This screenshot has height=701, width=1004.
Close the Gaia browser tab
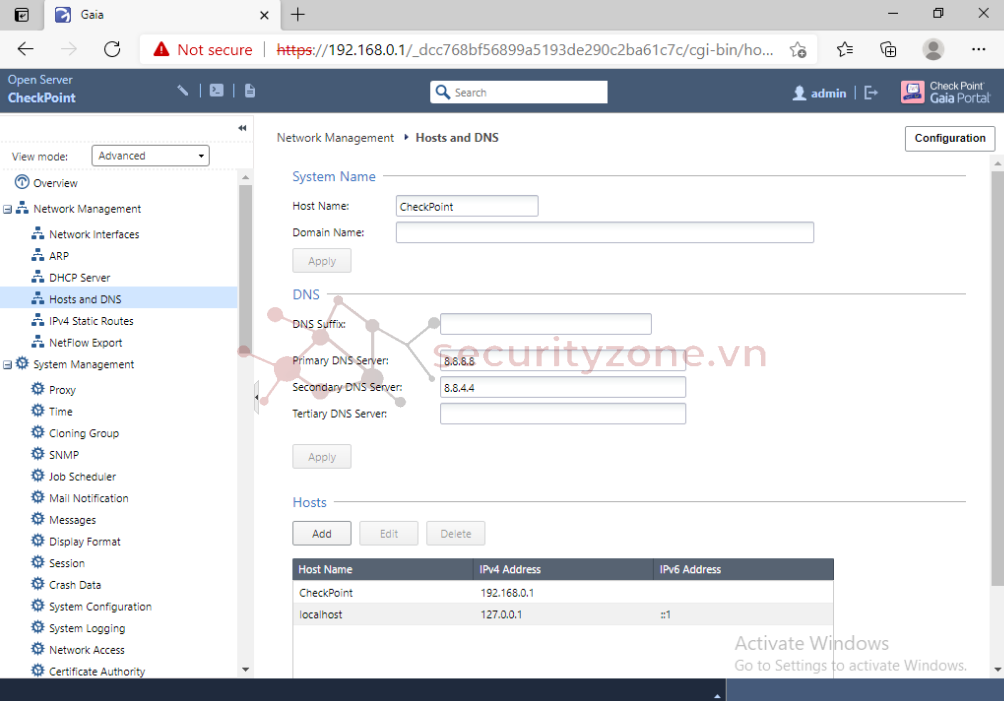click(264, 15)
